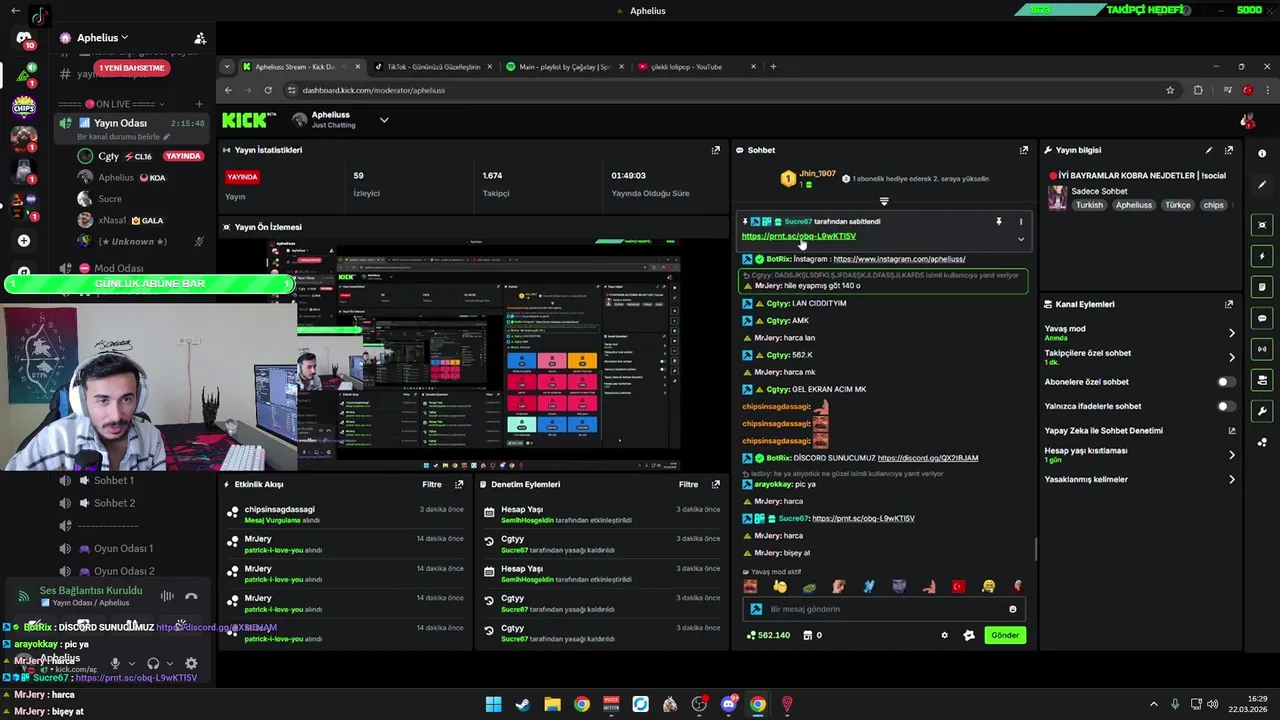Open a new browser tab
This screenshot has width=1280, height=720.
click(773, 67)
